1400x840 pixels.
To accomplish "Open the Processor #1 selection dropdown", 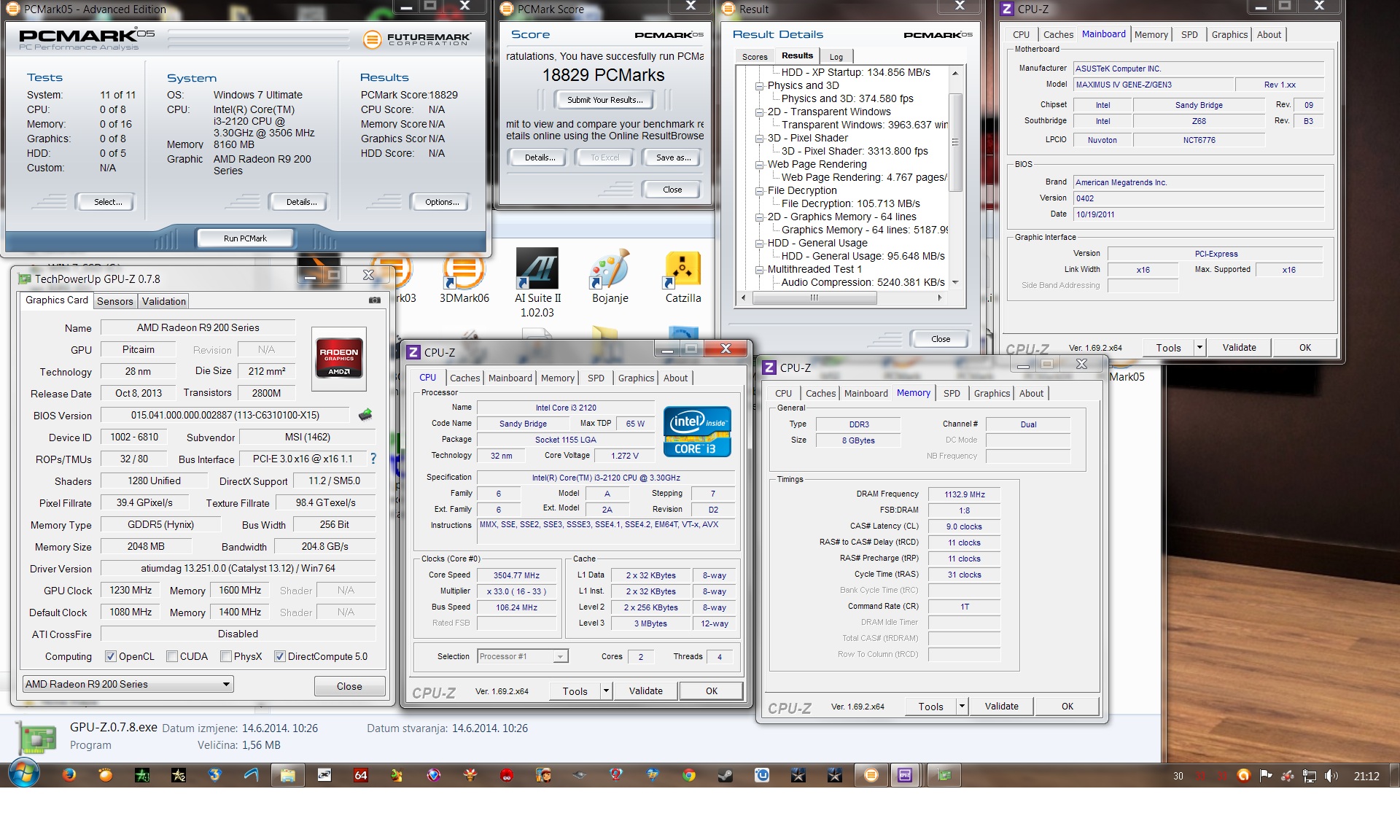I will 522,656.
